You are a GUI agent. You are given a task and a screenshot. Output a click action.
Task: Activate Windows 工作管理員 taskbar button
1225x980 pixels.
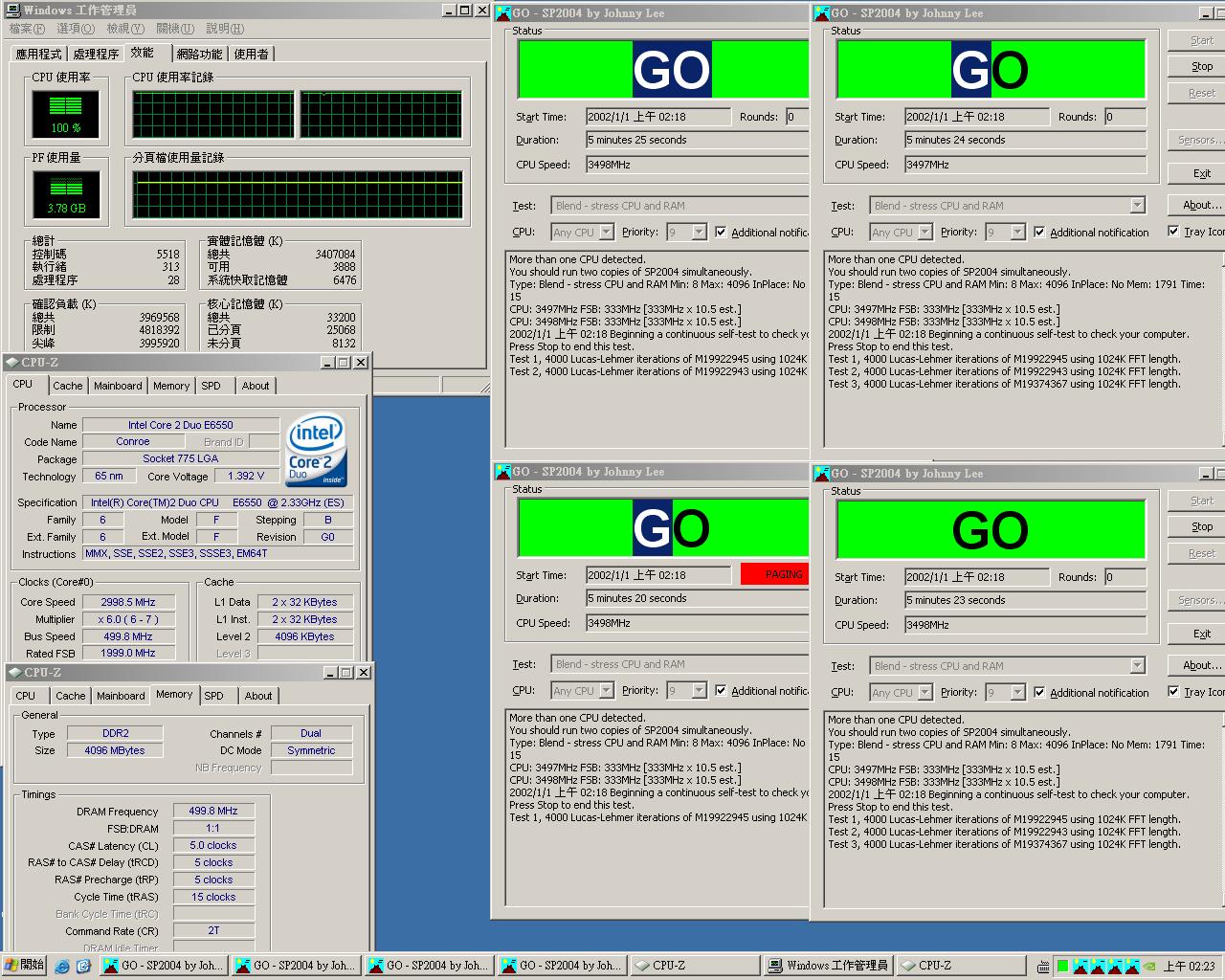pos(829,966)
